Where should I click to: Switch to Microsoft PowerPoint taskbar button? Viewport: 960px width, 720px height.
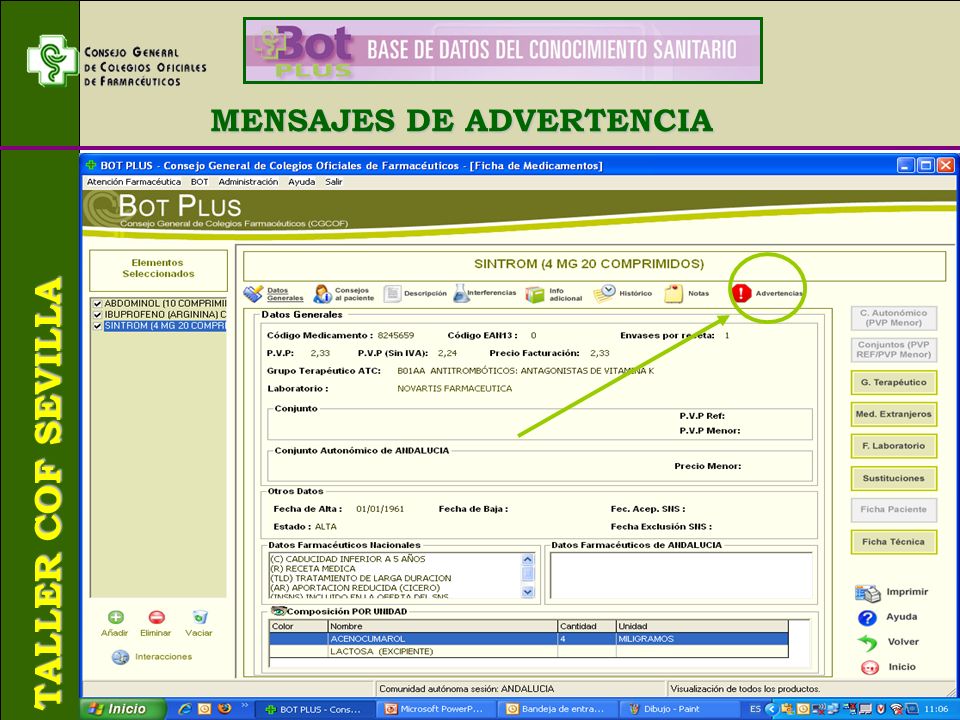[435, 709]
